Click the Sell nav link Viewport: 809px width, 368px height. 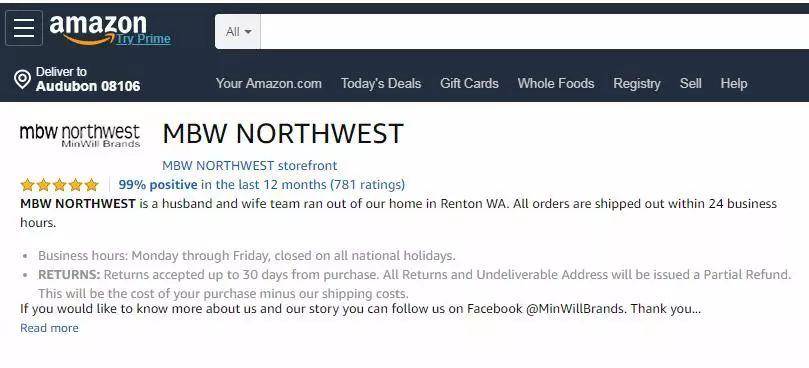690,84
